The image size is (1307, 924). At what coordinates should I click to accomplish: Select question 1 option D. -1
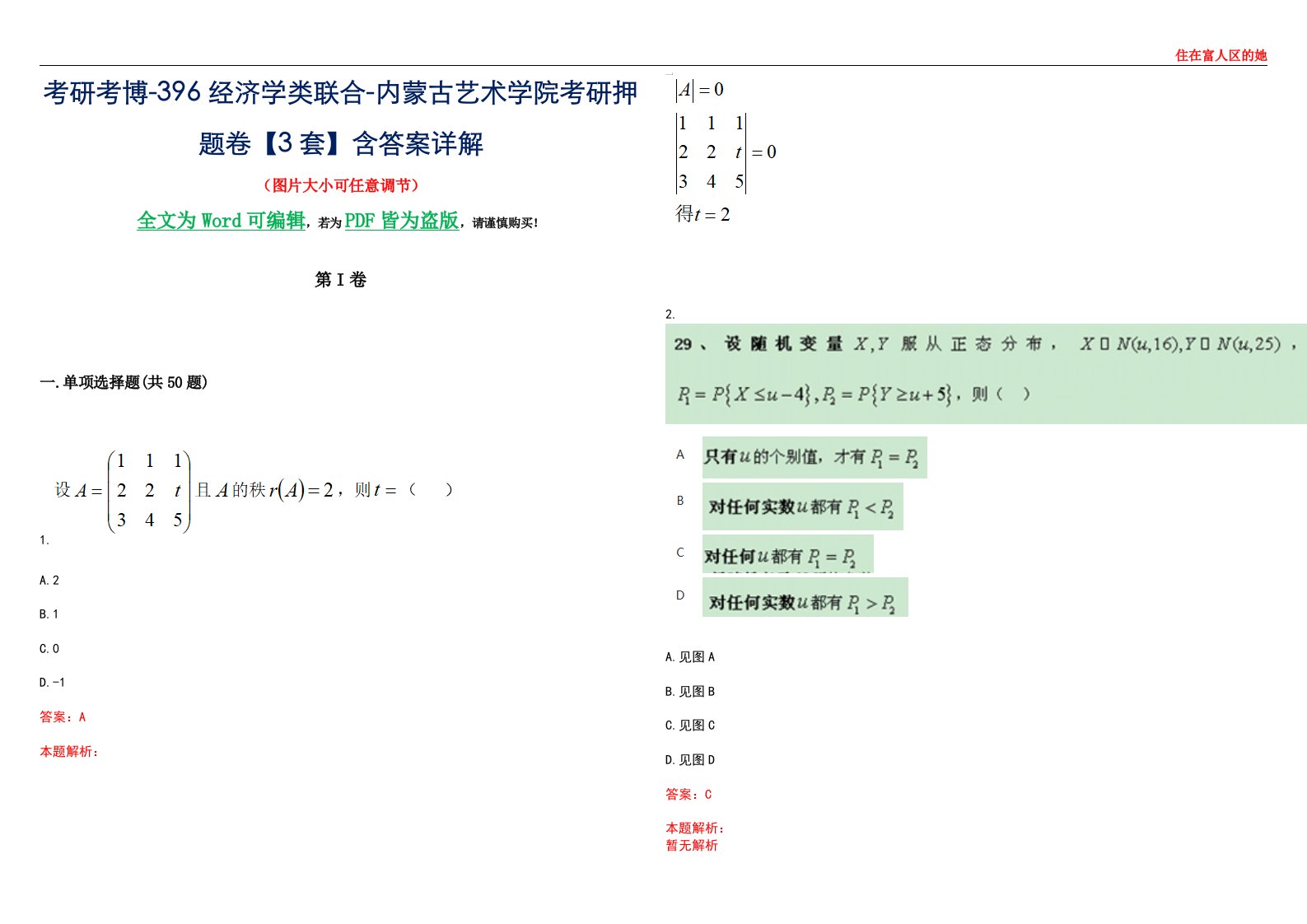pyautogui.click(x=52, y=683)
